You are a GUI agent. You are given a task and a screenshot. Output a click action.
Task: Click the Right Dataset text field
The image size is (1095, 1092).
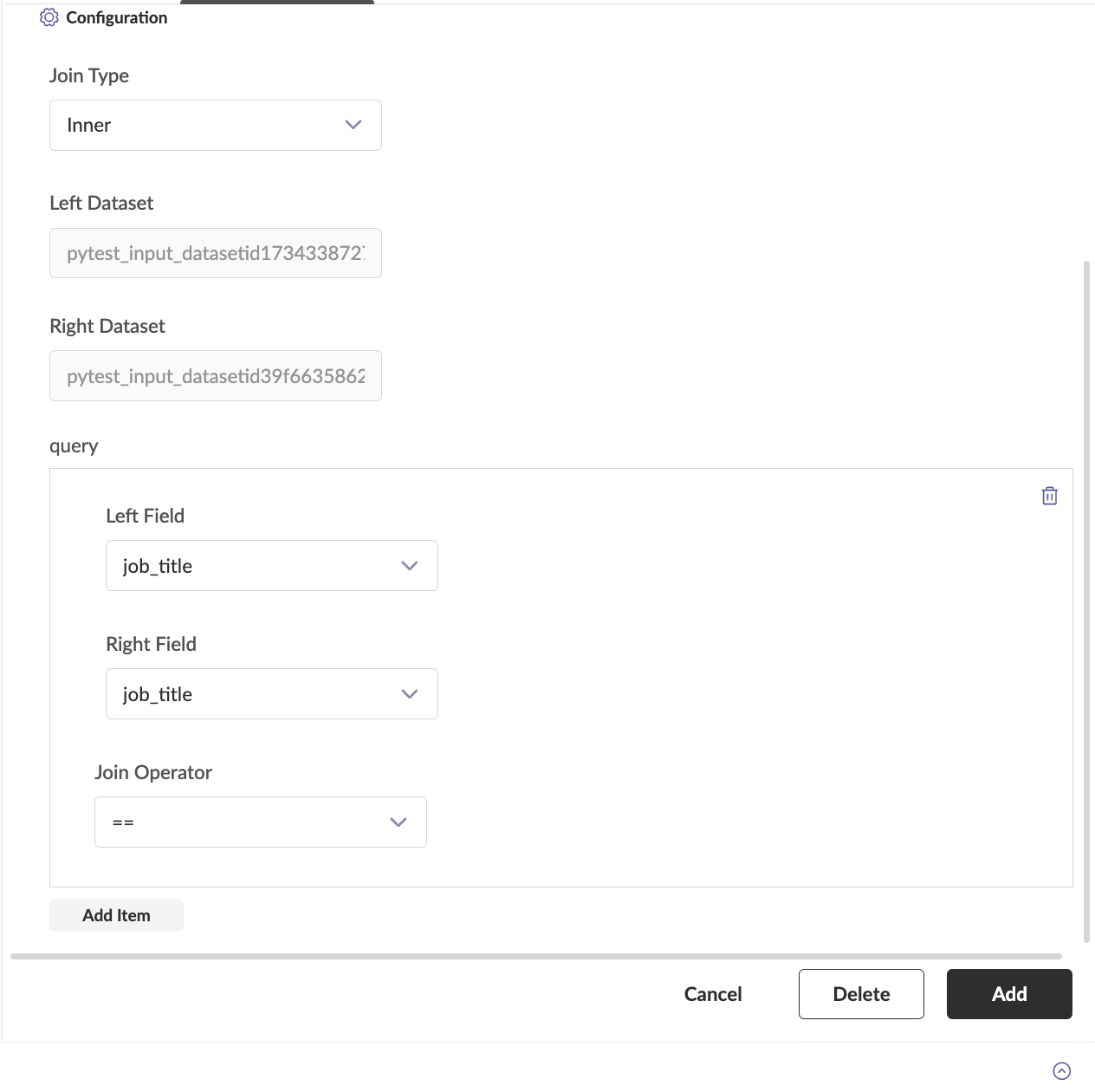coord(215,376)
